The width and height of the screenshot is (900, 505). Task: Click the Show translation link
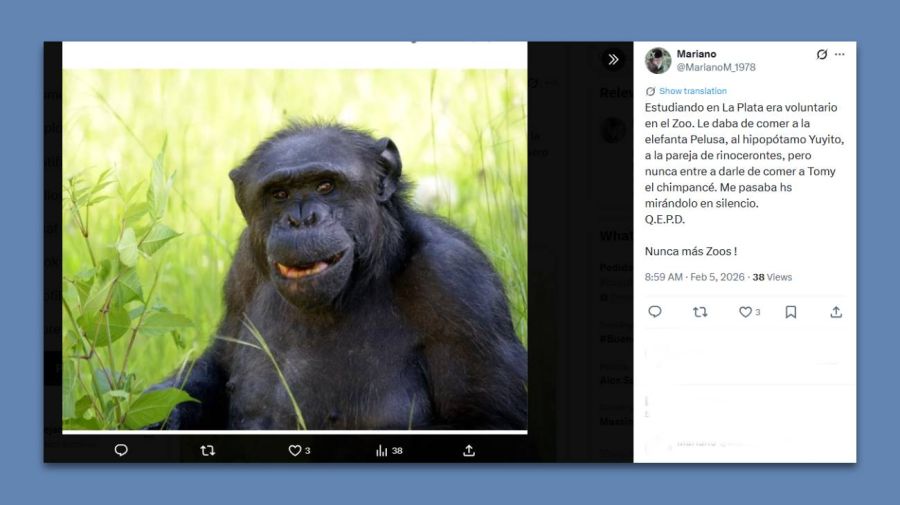point(693,91)
